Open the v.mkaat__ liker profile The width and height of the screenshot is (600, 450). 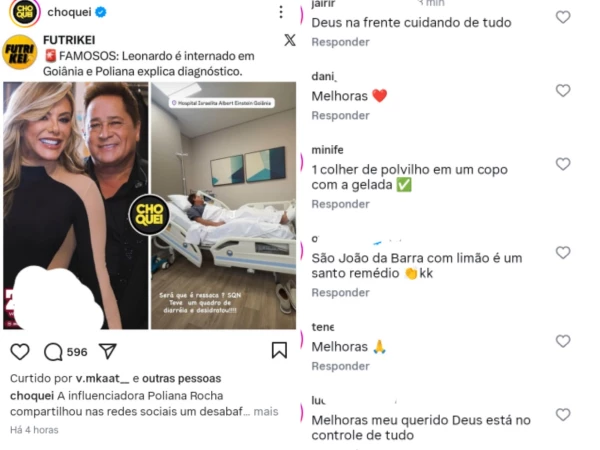point(102,378)
